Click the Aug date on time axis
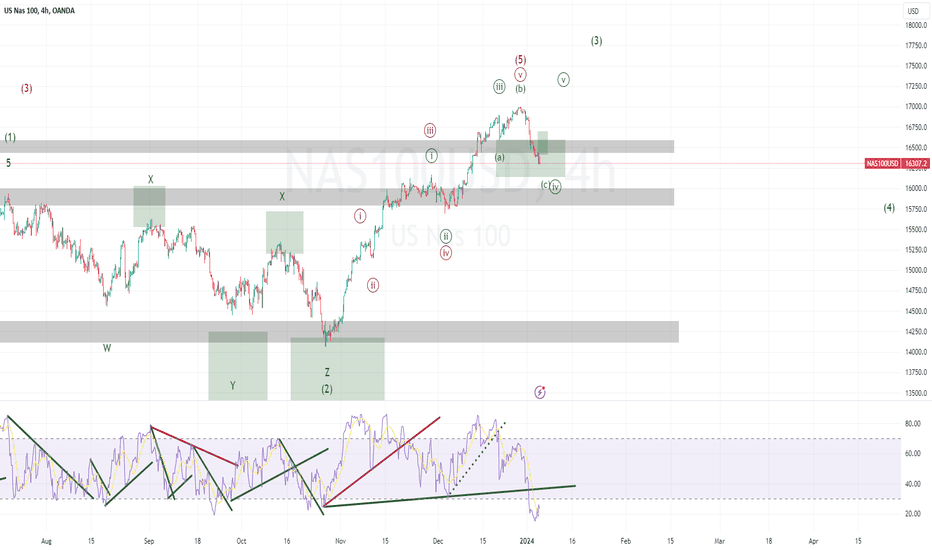932x550 pixels. pos(46,541)
